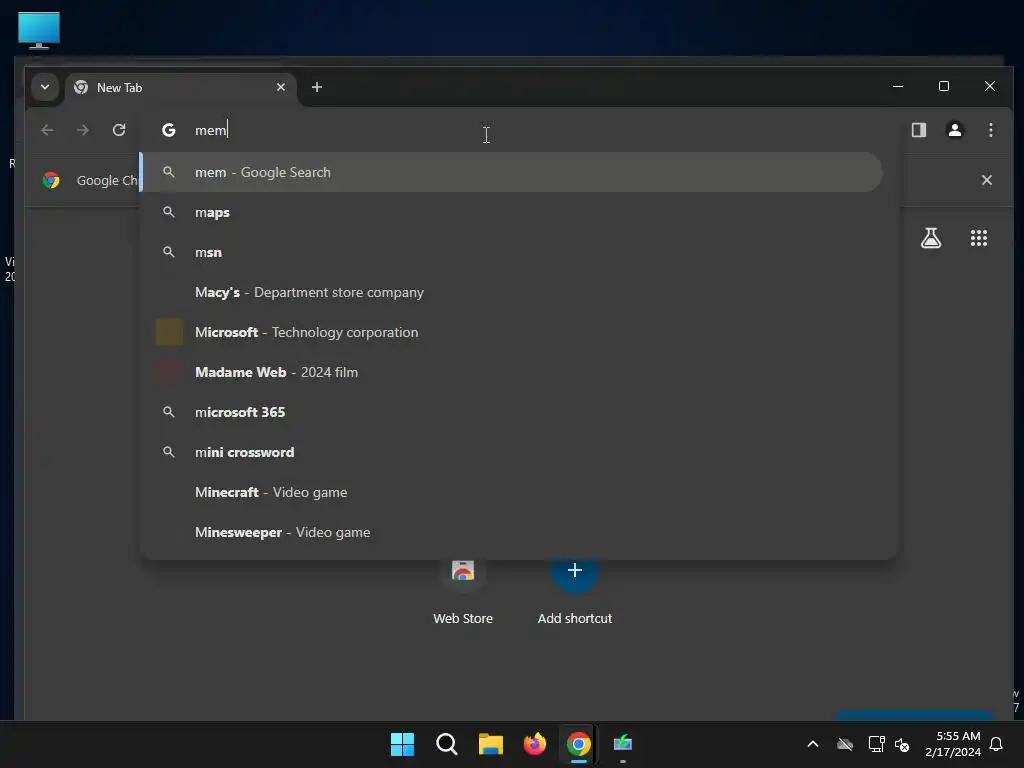Viewport: 1024px width, 768px height.
Task: Open the clock showing 5:55 AM
Action: point(953,744)
